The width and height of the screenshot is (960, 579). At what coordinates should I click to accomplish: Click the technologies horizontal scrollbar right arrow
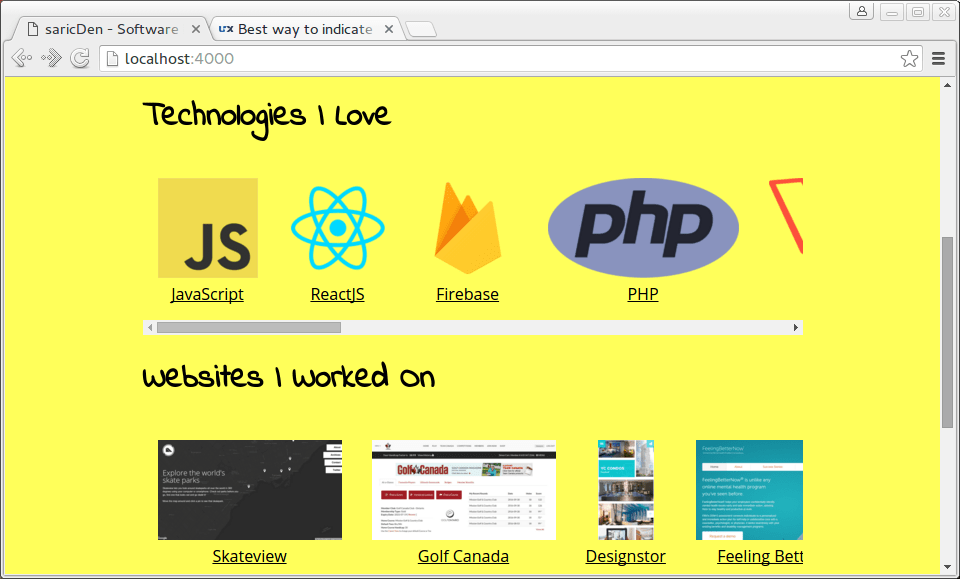pyautogui.click(x=795, y=327)
